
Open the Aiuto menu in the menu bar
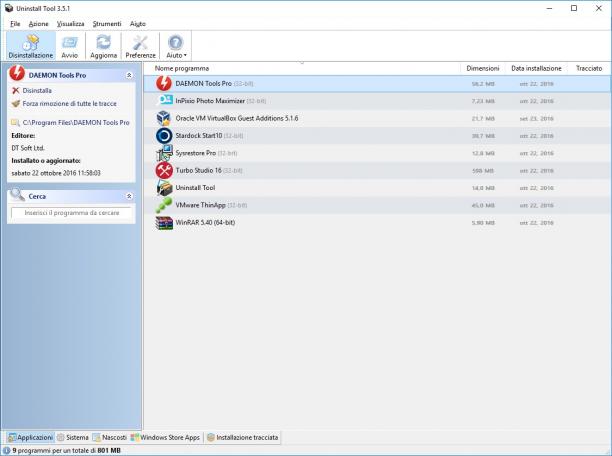[138, 24]
